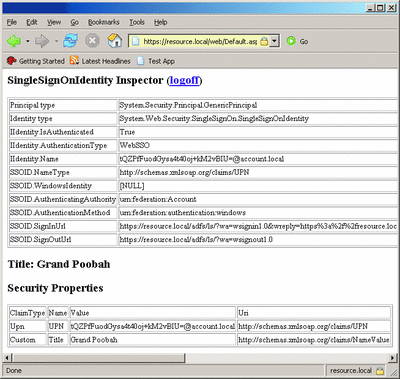Screen dimensions: 400x379
Task: Go to the Home page icon
Action: click(x=114, y=41)
